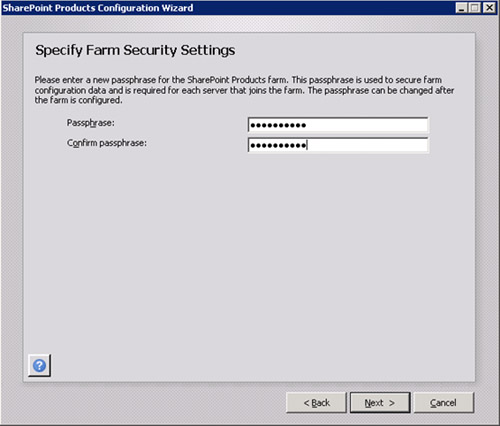Image resolution: width=500 pixels, height=426 pixels.
Task: Click the 'Passphrase:' label
Action: (91, 123)
